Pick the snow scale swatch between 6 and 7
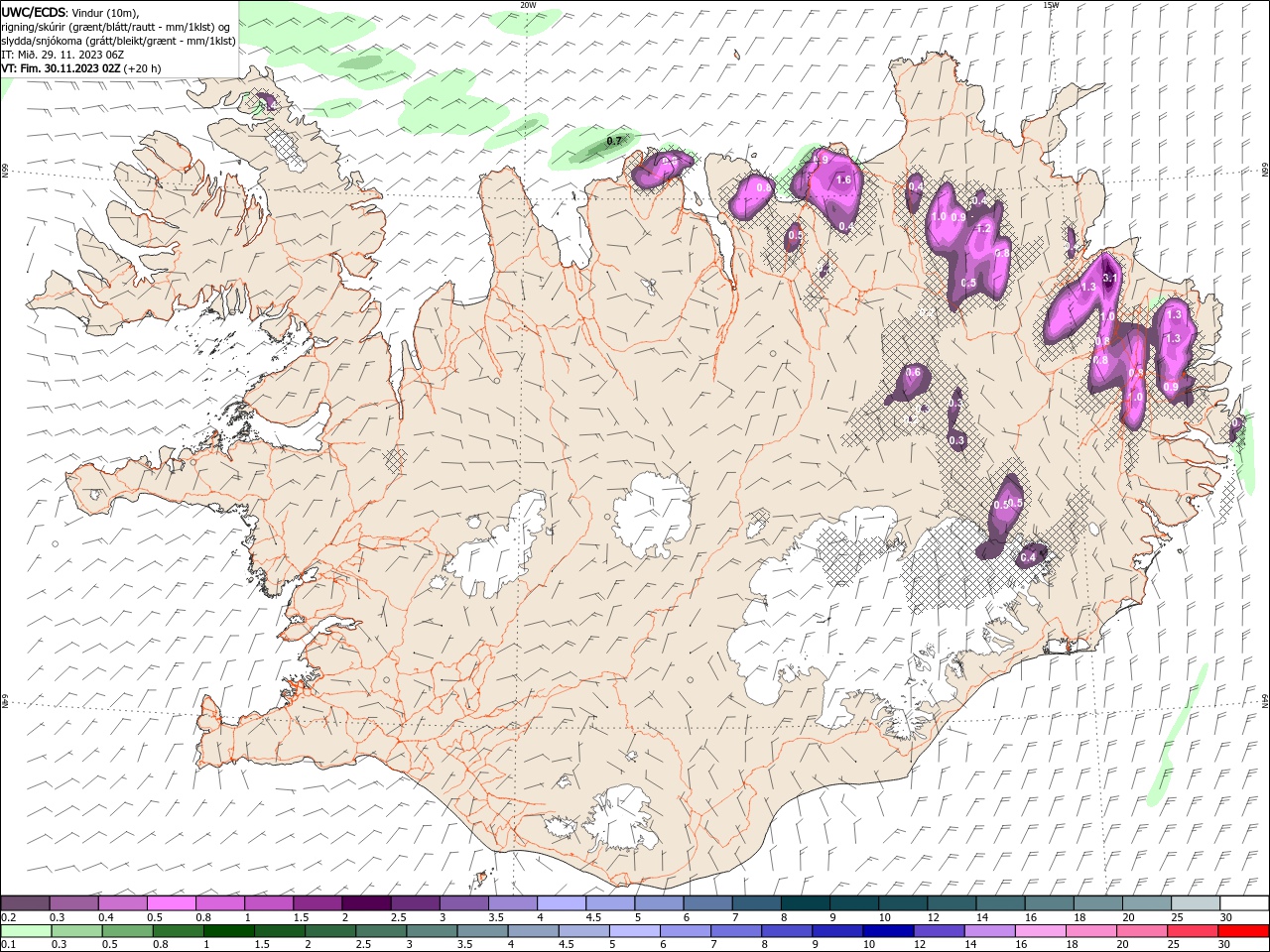The width and height of the screenshot is (1270, 952). tap(706, 902)
